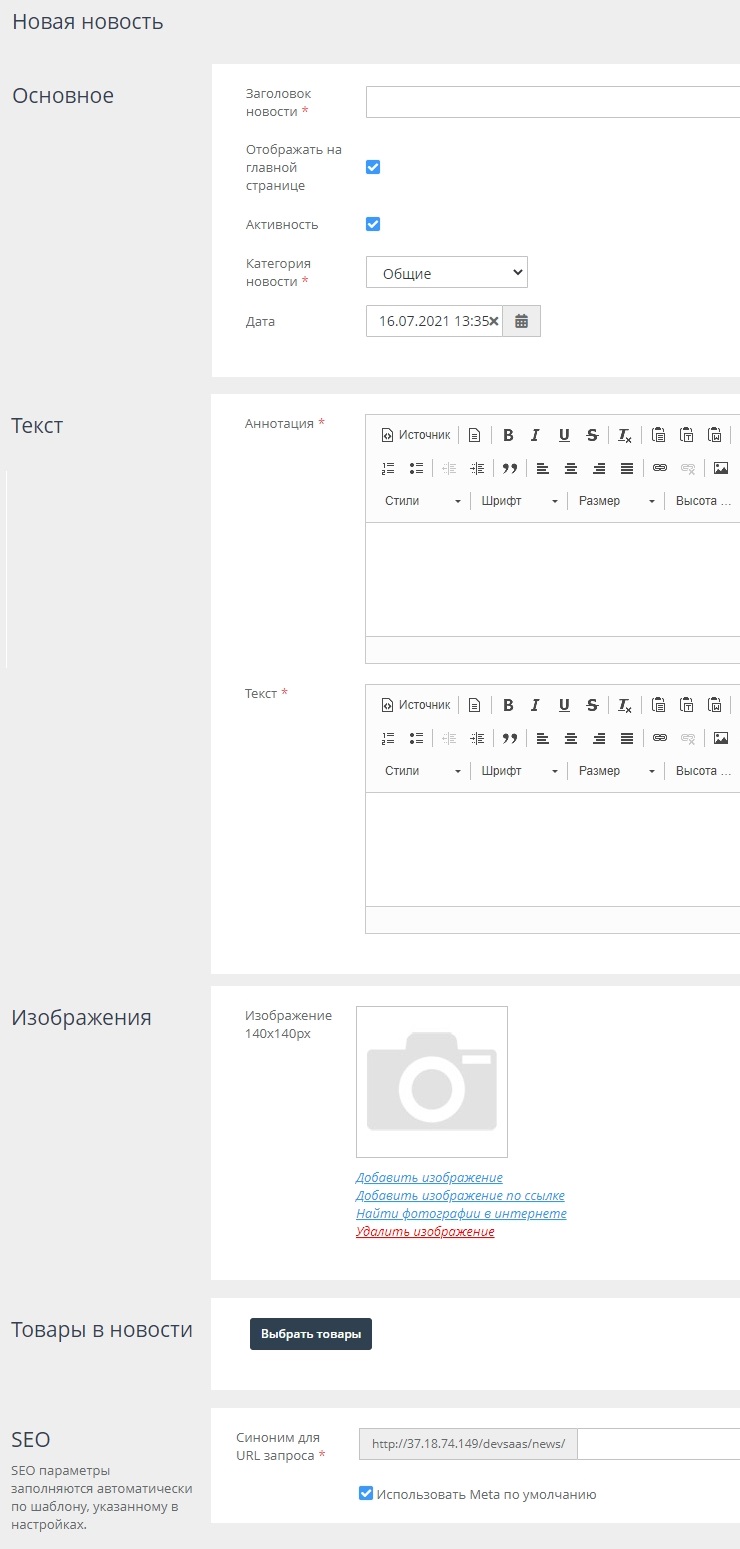Click 'Удалить изображение' red link
740x1549 pixels.
(425, 1232)
